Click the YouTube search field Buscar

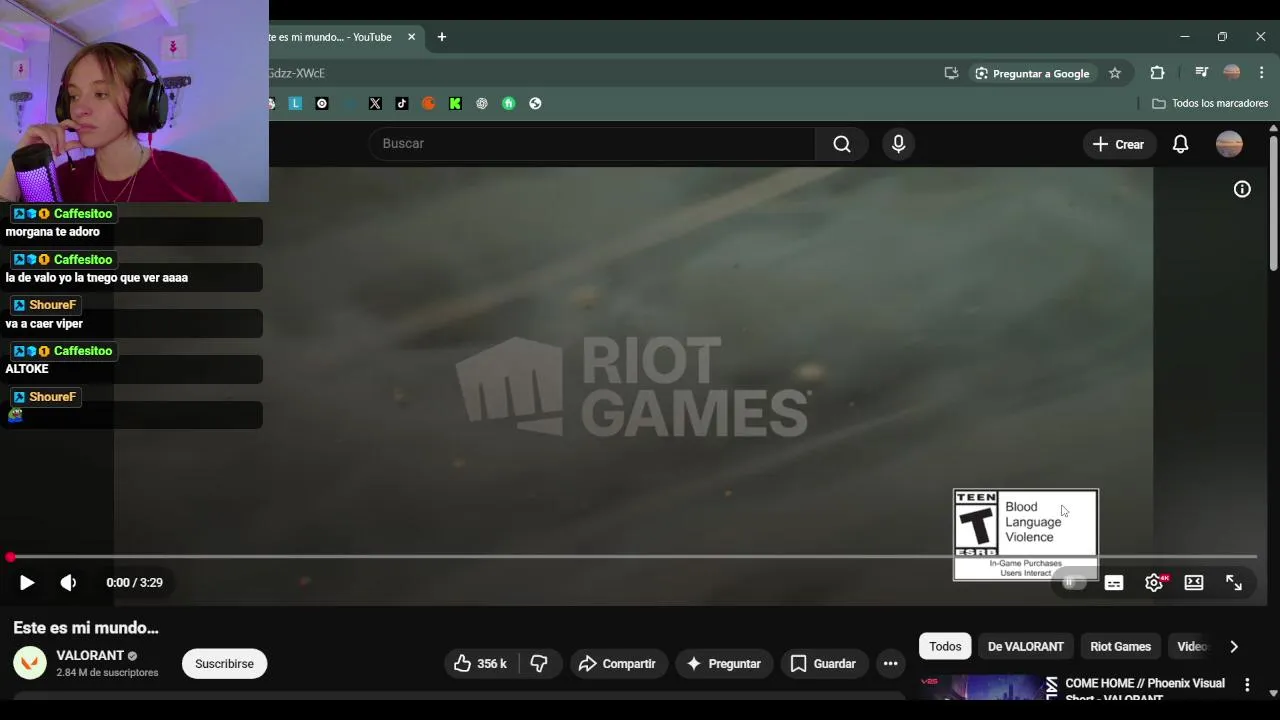pyautogui.click(x=592, y=144)
